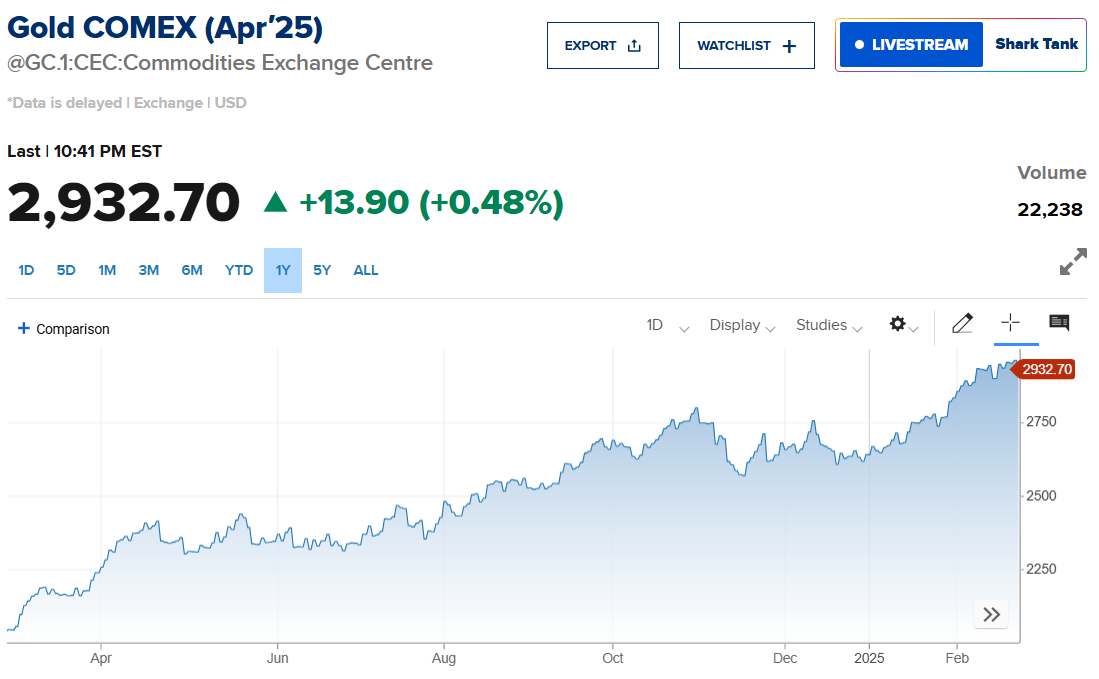Open the Livestream button
The width and height of the screenshot is (1099, 679).
[911, 45]
